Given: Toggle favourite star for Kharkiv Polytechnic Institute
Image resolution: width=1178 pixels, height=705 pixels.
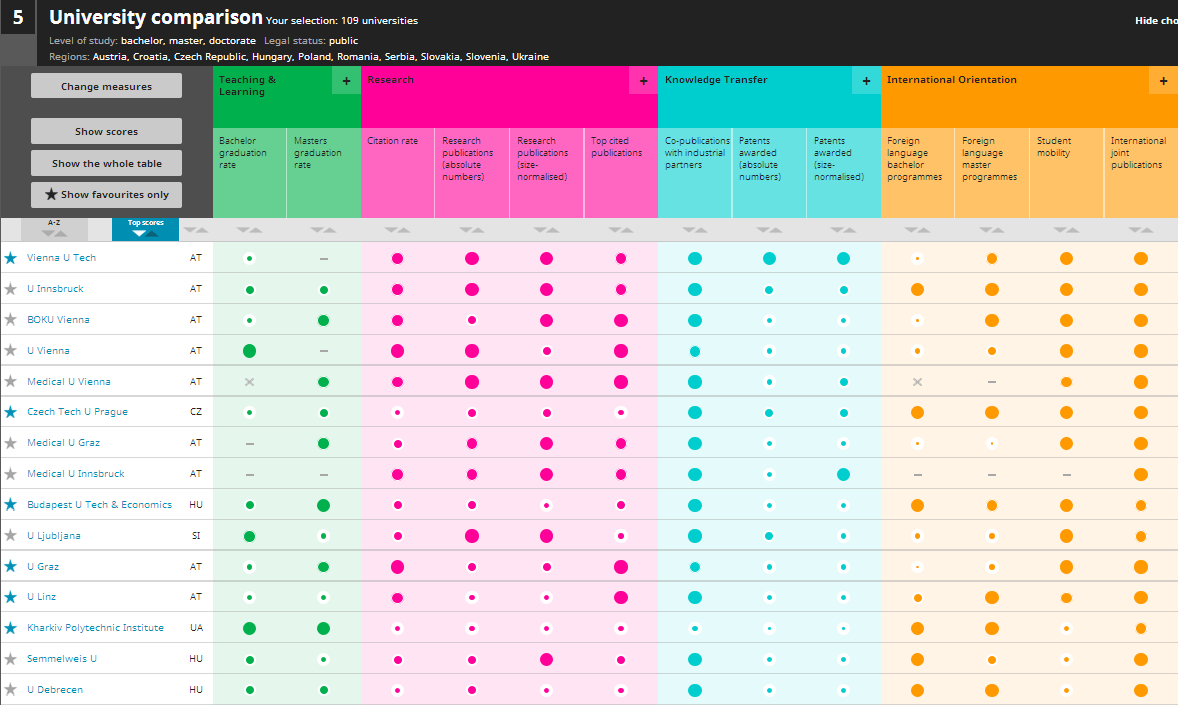Looking at the screenshot, I should tap(11, 628).
